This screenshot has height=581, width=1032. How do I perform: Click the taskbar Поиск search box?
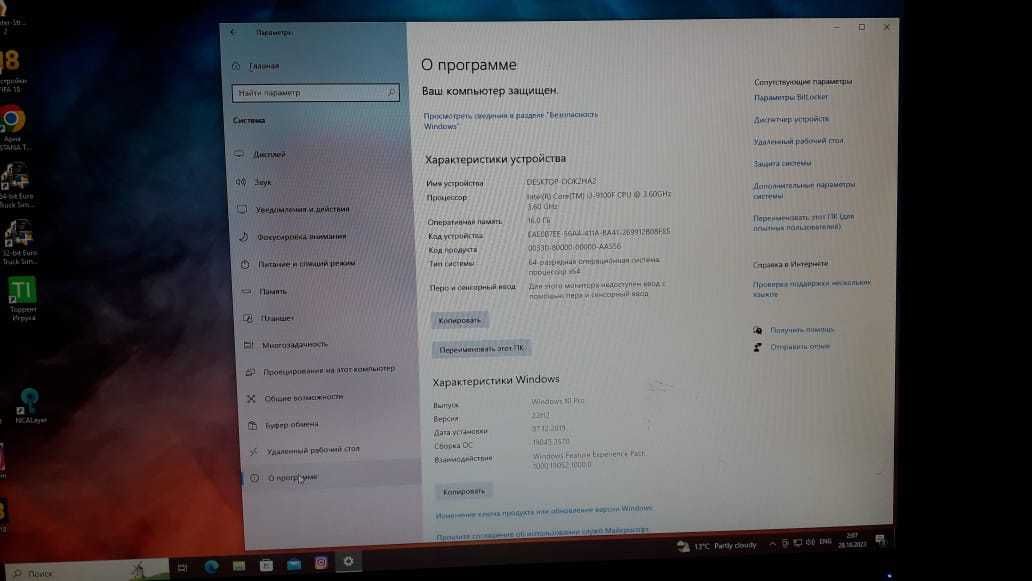pyautogui.click(x=86, y=572)
